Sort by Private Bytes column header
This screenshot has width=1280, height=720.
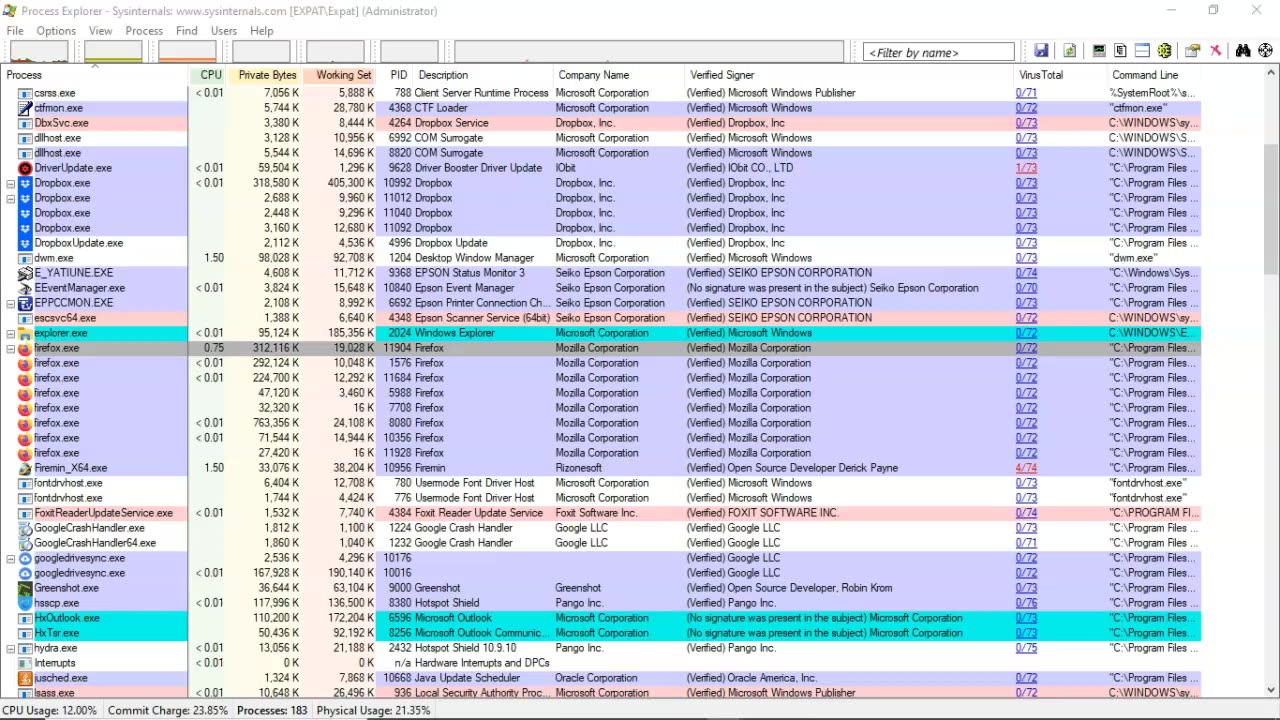click(x=265, y=75)
